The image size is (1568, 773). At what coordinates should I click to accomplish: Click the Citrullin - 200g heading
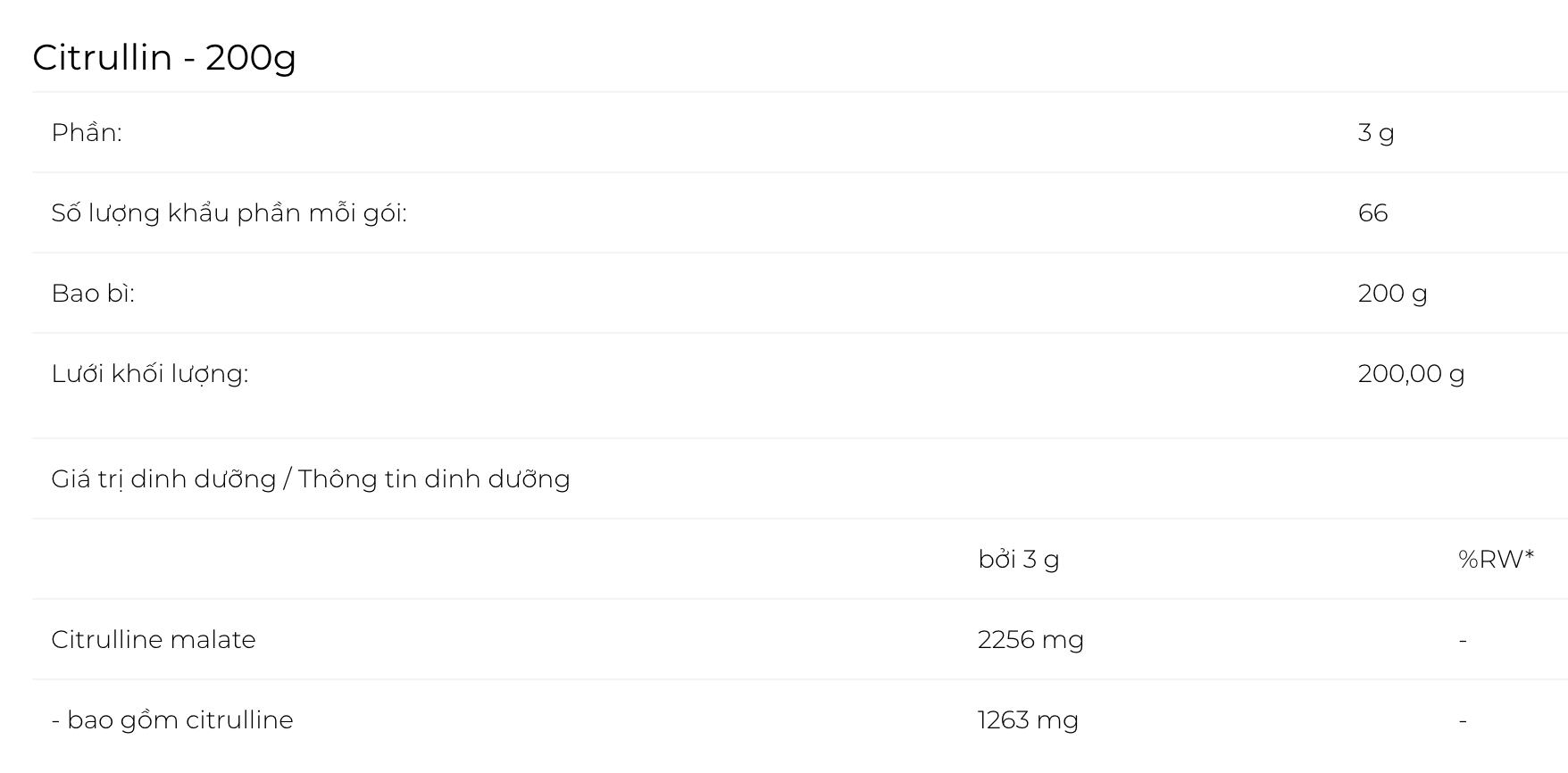[164, 58]
